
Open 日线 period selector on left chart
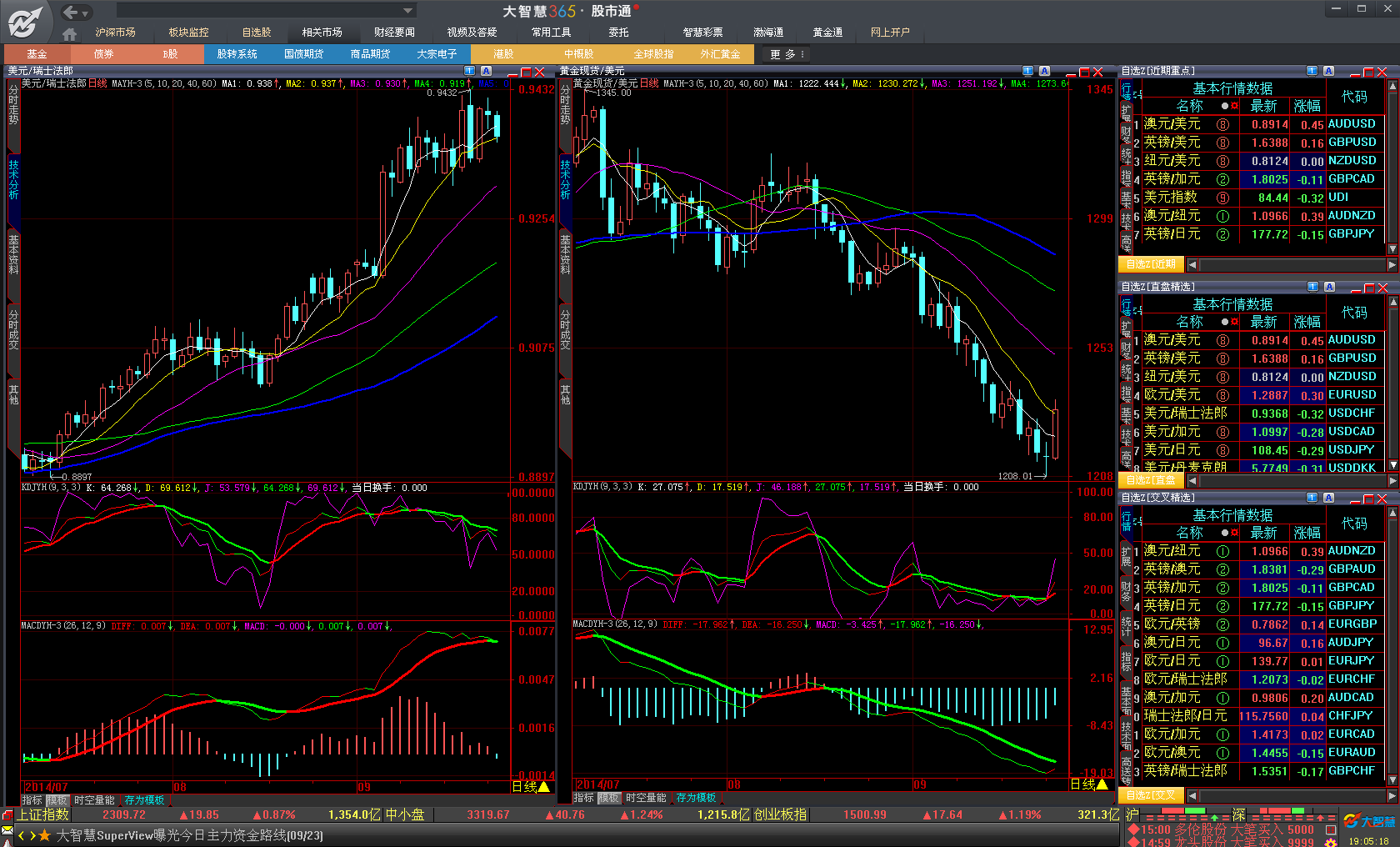click(531, 786)
